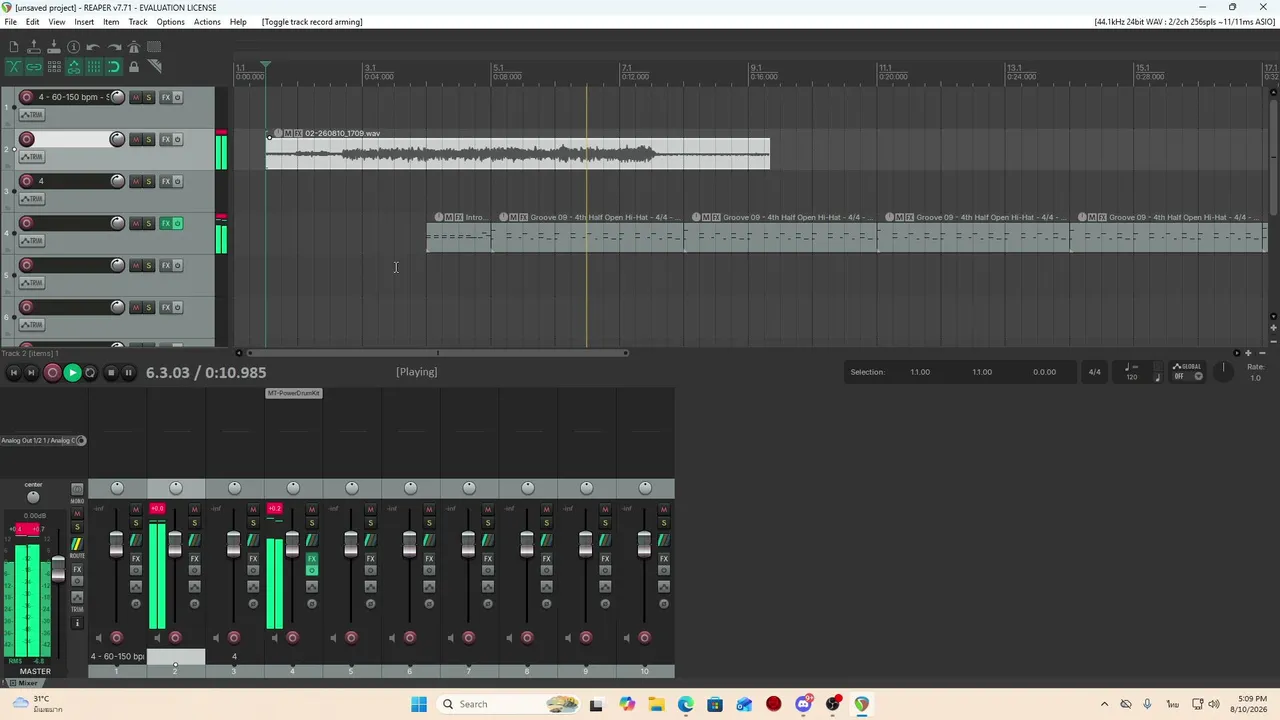1280x720 pixels.
Task: Open the Edit menu
Action: click(33, 22)
